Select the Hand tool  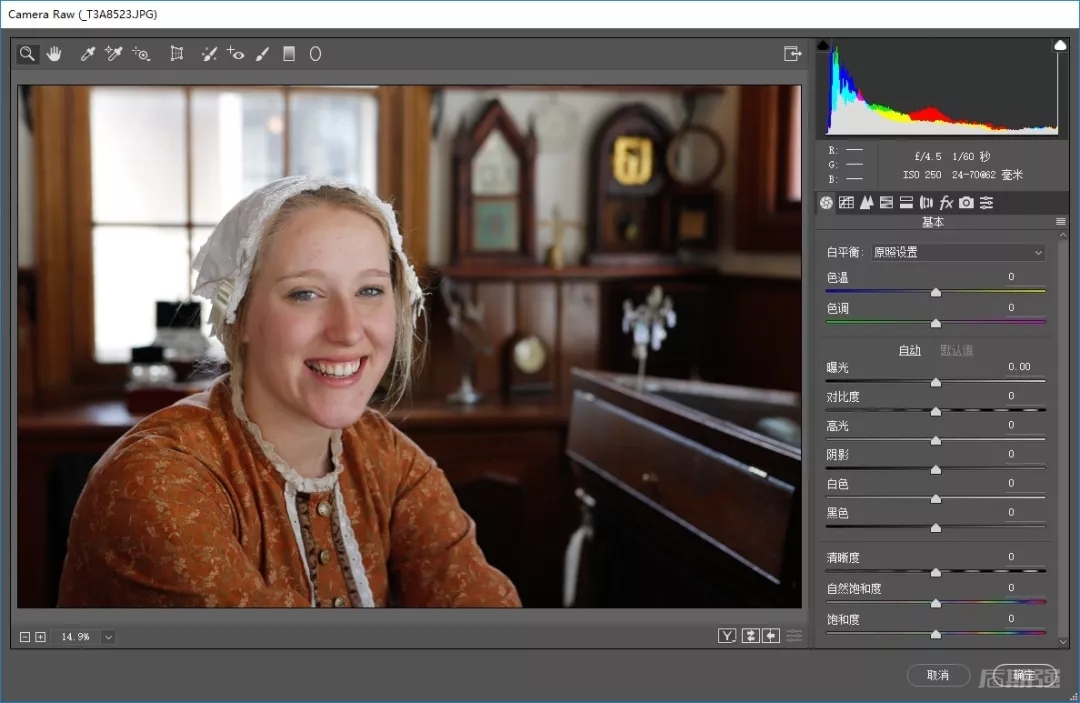[x=54, y=54]
